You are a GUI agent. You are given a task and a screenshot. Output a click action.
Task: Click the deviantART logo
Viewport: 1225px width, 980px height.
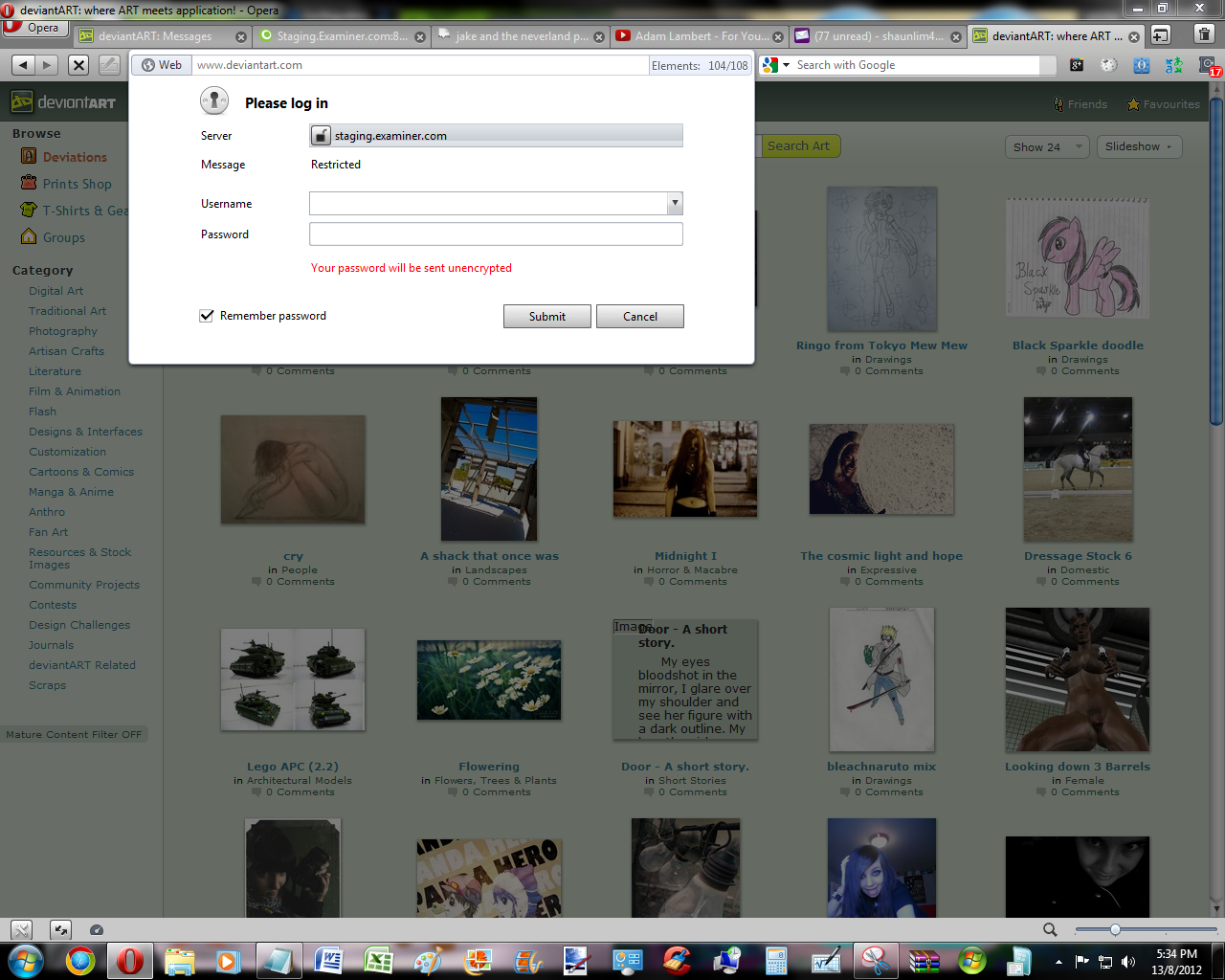pyautogui.click(x=63, y=102)
